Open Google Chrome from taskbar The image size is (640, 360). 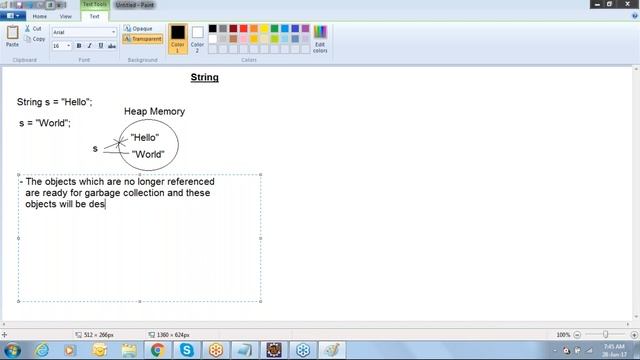[x=158, y=350]
